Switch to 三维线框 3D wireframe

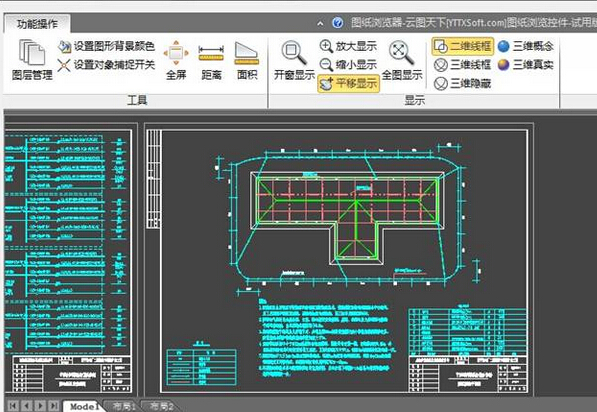(463, 65)
